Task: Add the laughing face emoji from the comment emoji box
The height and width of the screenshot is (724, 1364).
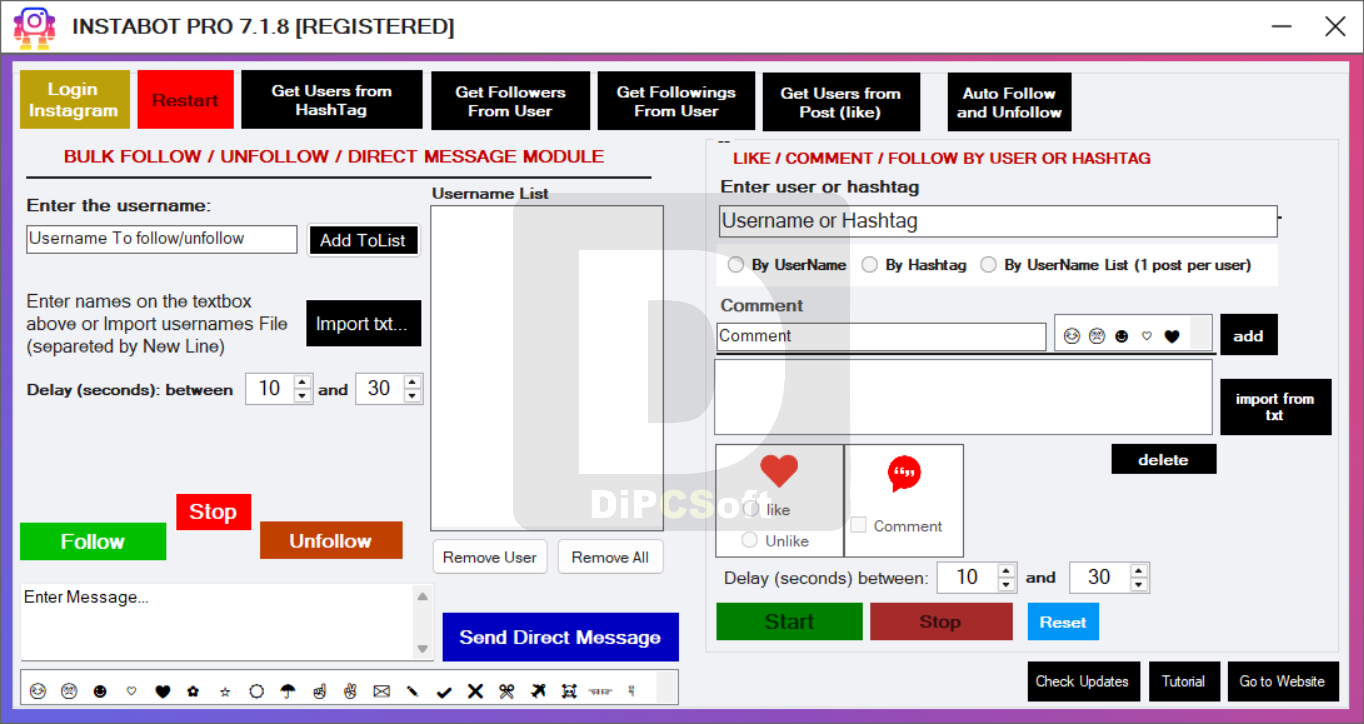Action: (1072, 336)
